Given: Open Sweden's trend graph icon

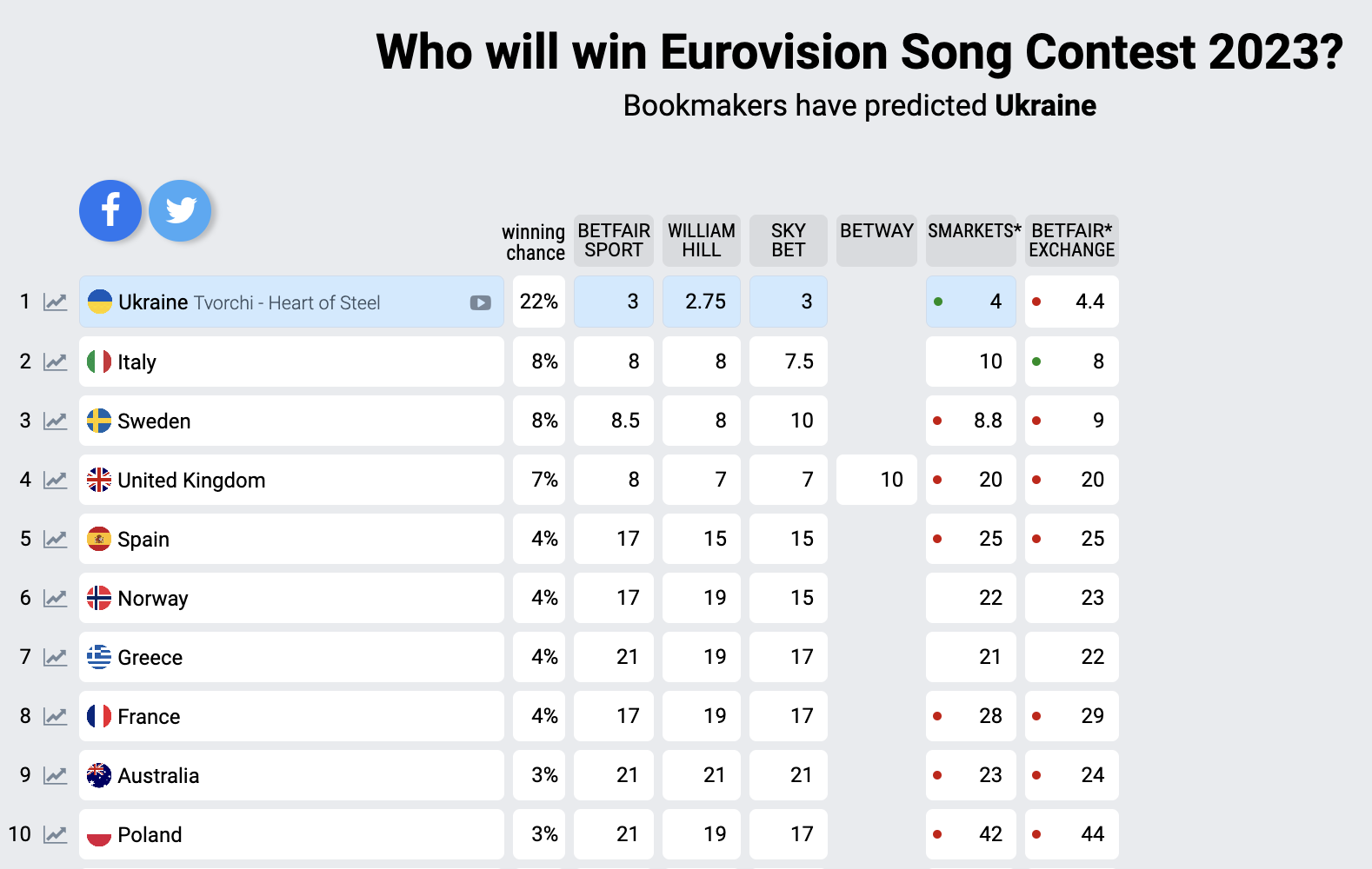Looking at the screenshot, I should click(x=56, y=421).
